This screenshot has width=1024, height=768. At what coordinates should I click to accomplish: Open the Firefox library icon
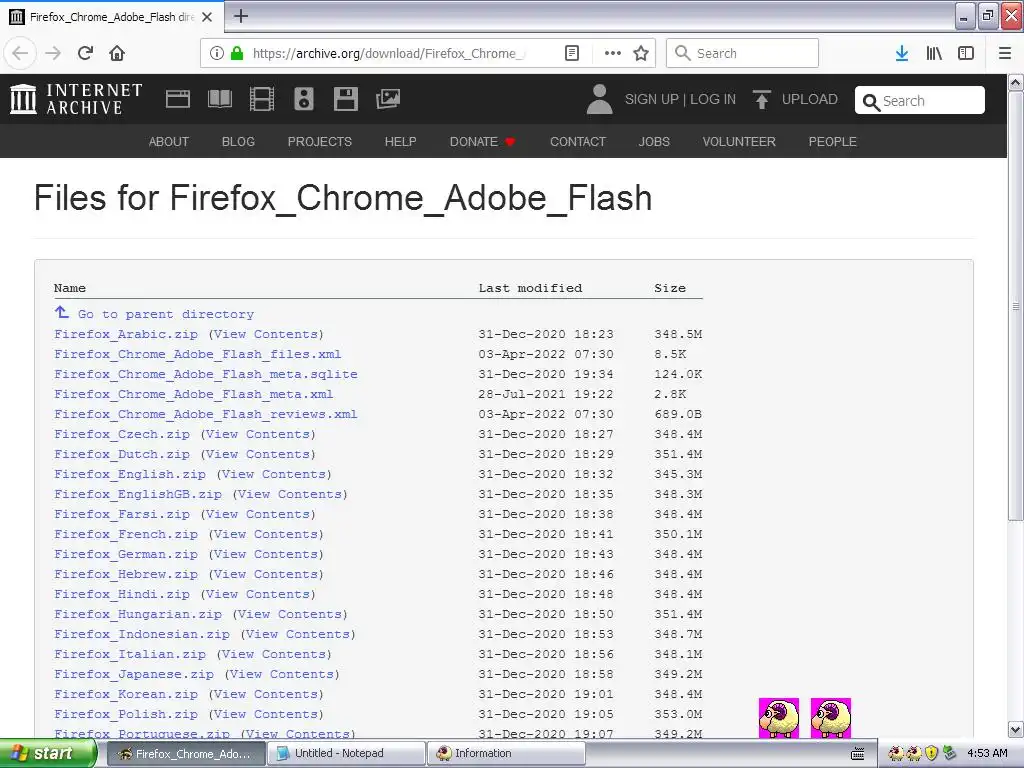[934, 54]
